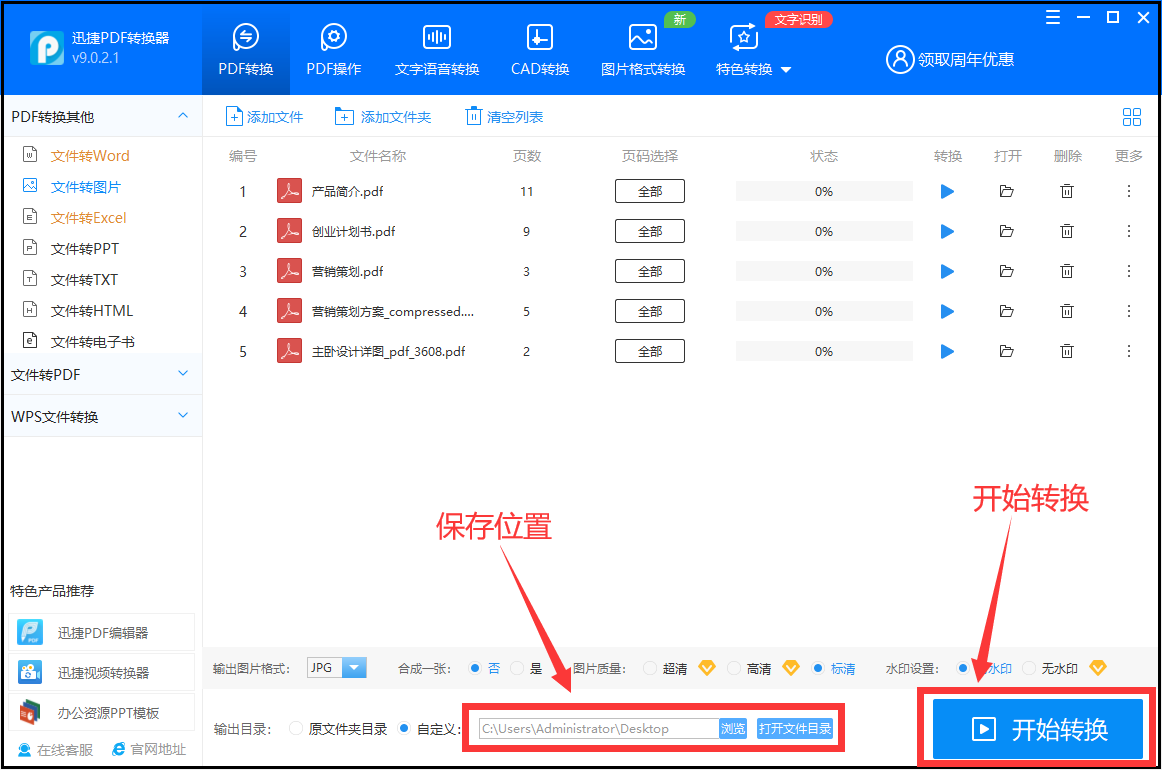1162x770 pixels.
Task: Click 打开文件目录 button
Action: pyautogui.click(x=794, y=728)
